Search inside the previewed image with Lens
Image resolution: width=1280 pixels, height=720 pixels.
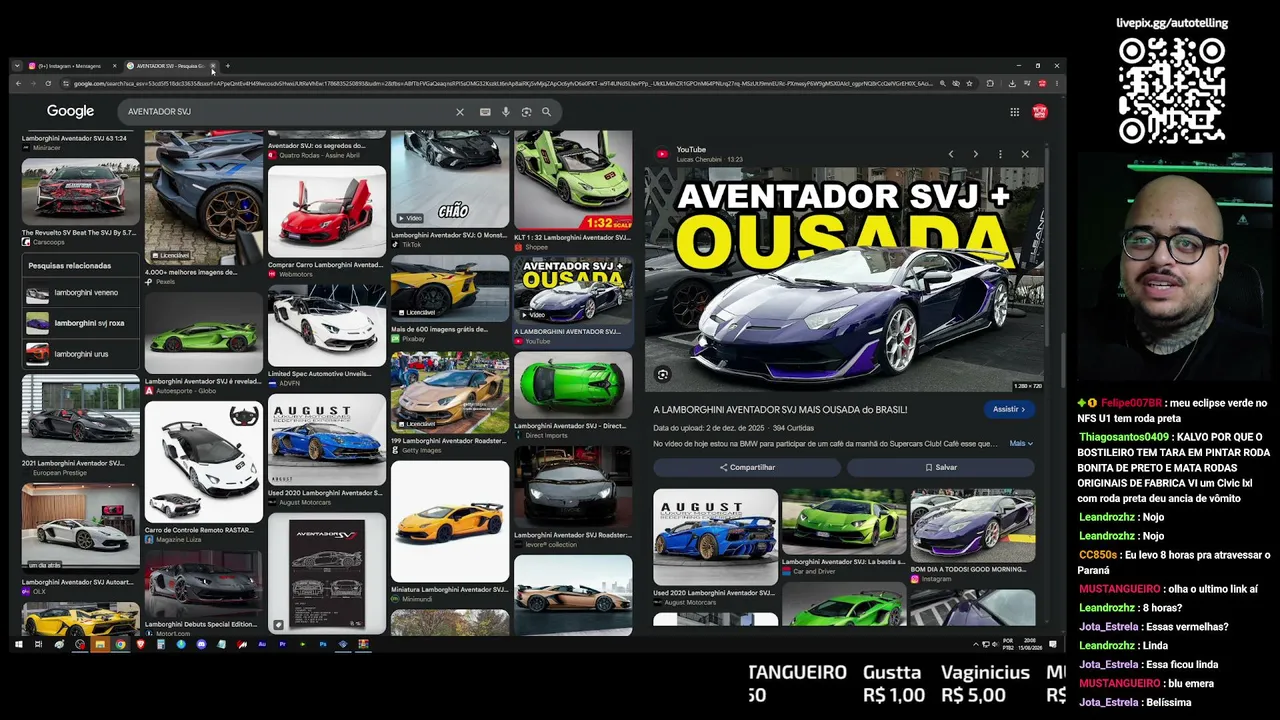tap(662, 375)
